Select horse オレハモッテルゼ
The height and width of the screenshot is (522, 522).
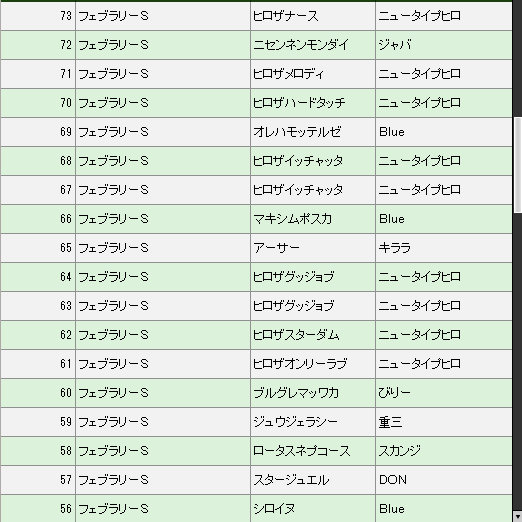pyautogui.click(x=297, y=132)
